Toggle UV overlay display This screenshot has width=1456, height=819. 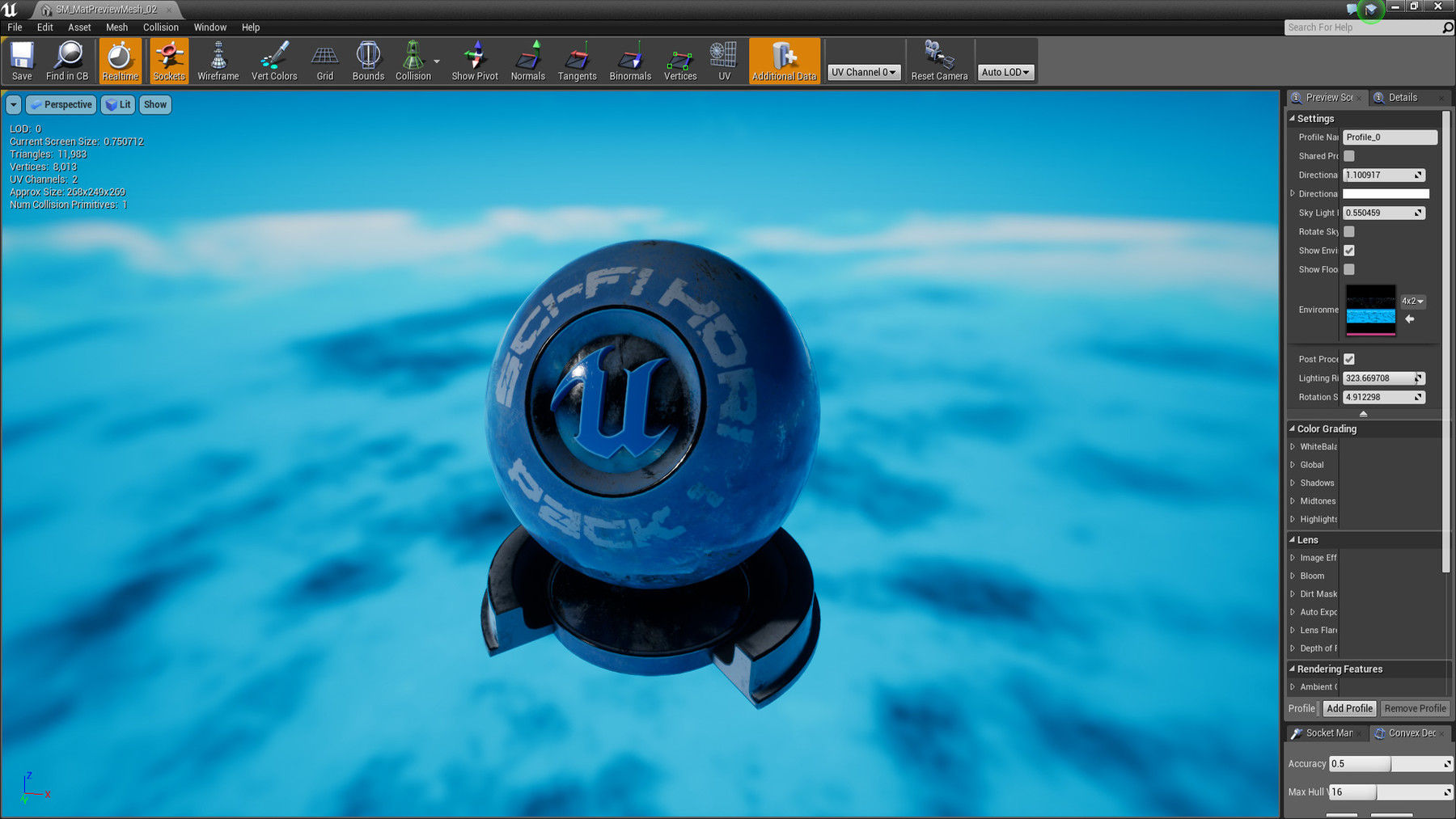click(x=724, y=61)
